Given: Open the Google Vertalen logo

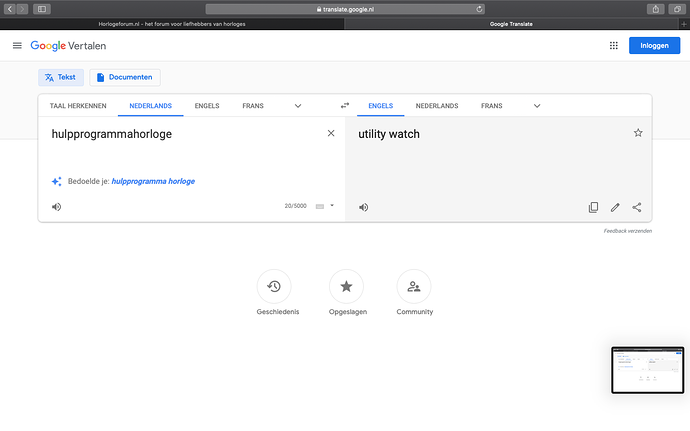Looking at the screenshot, I should (68, 45).
